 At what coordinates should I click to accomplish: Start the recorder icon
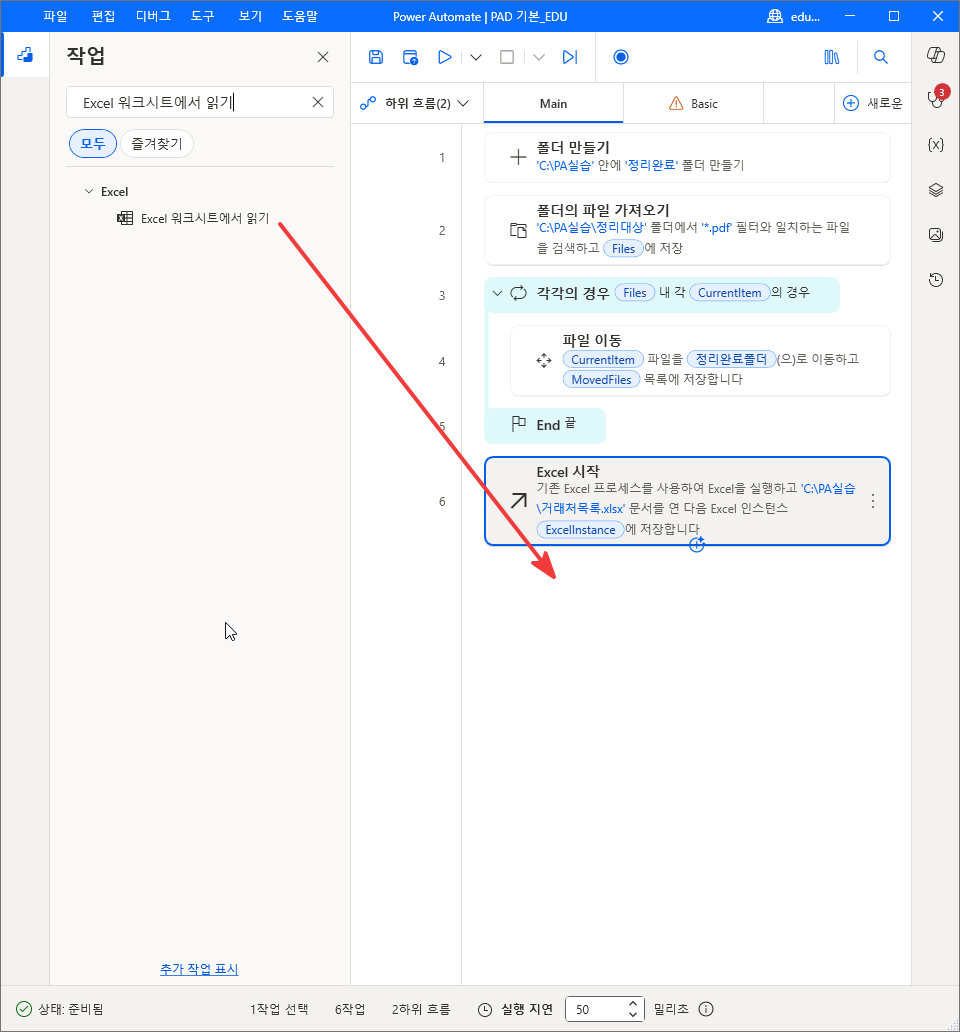coord(620,57)
